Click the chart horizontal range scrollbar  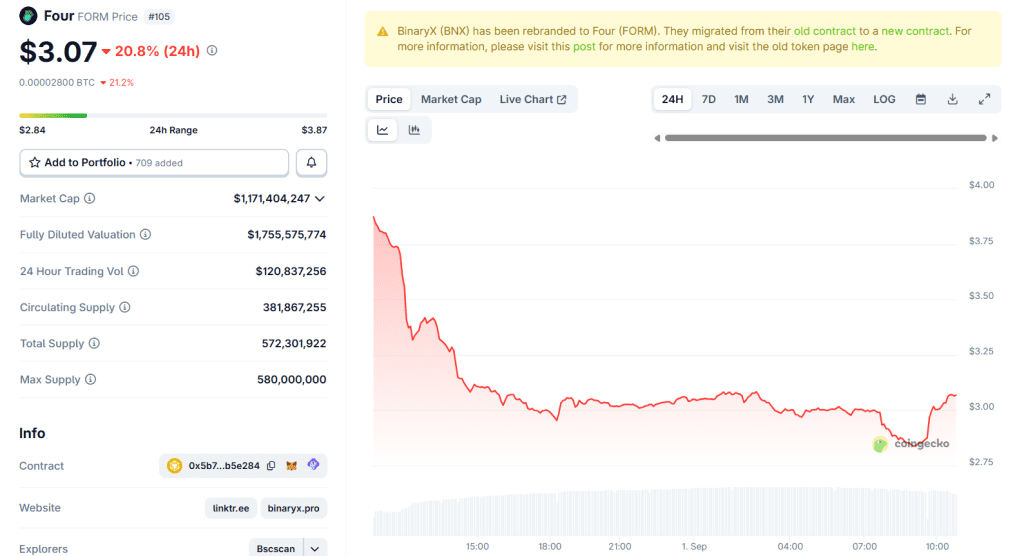tap(825, 138)
